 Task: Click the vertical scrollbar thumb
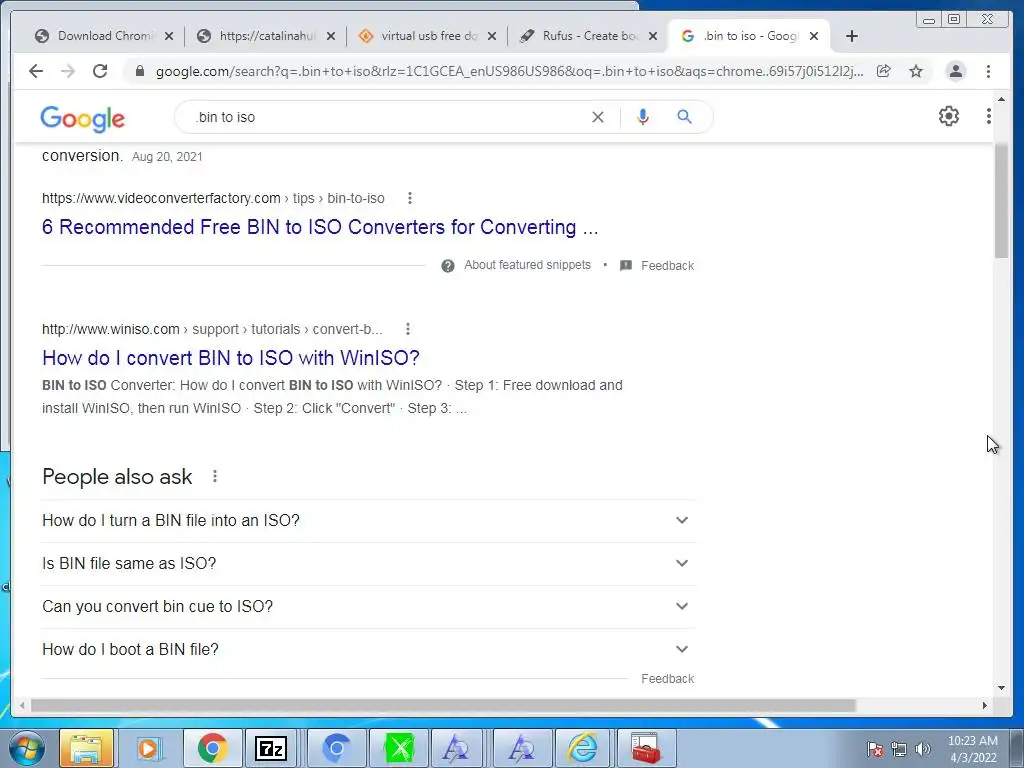tap(1001, 201)
